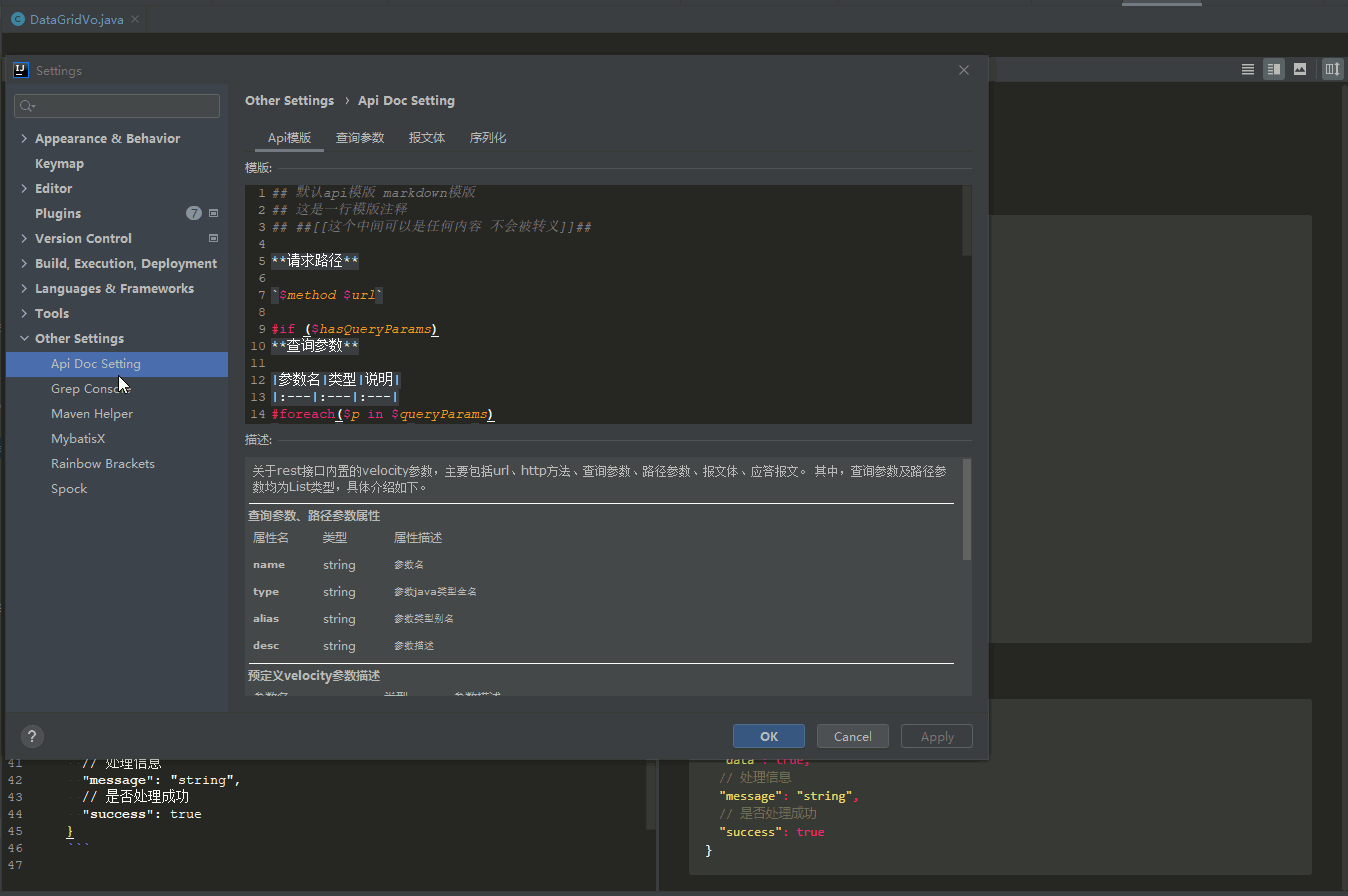The width and height of the screenshot is (1348, 896).
Task: Open the 序列化 tab
Action: click(x=488, y=138)
